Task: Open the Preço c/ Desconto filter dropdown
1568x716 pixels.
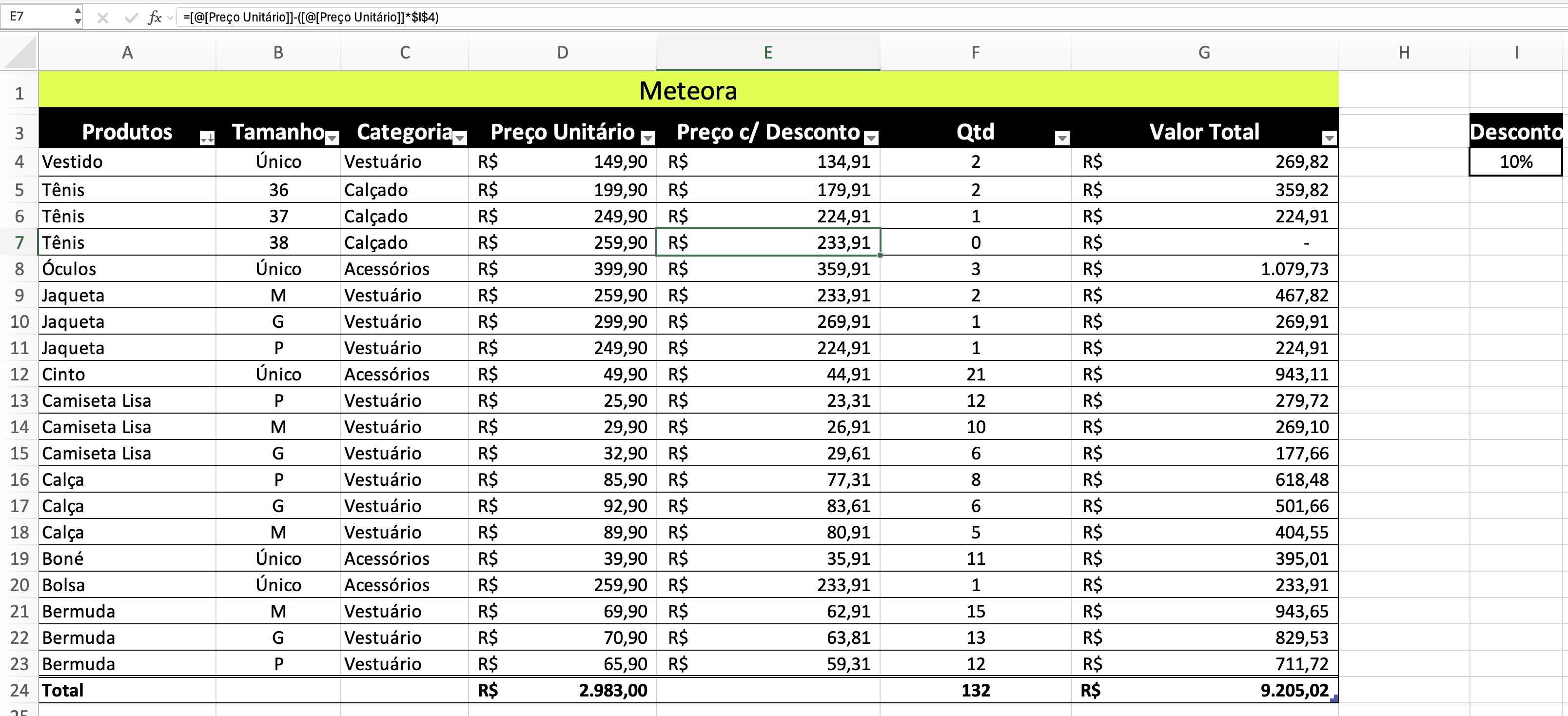Action: click(x=871, y=138)
